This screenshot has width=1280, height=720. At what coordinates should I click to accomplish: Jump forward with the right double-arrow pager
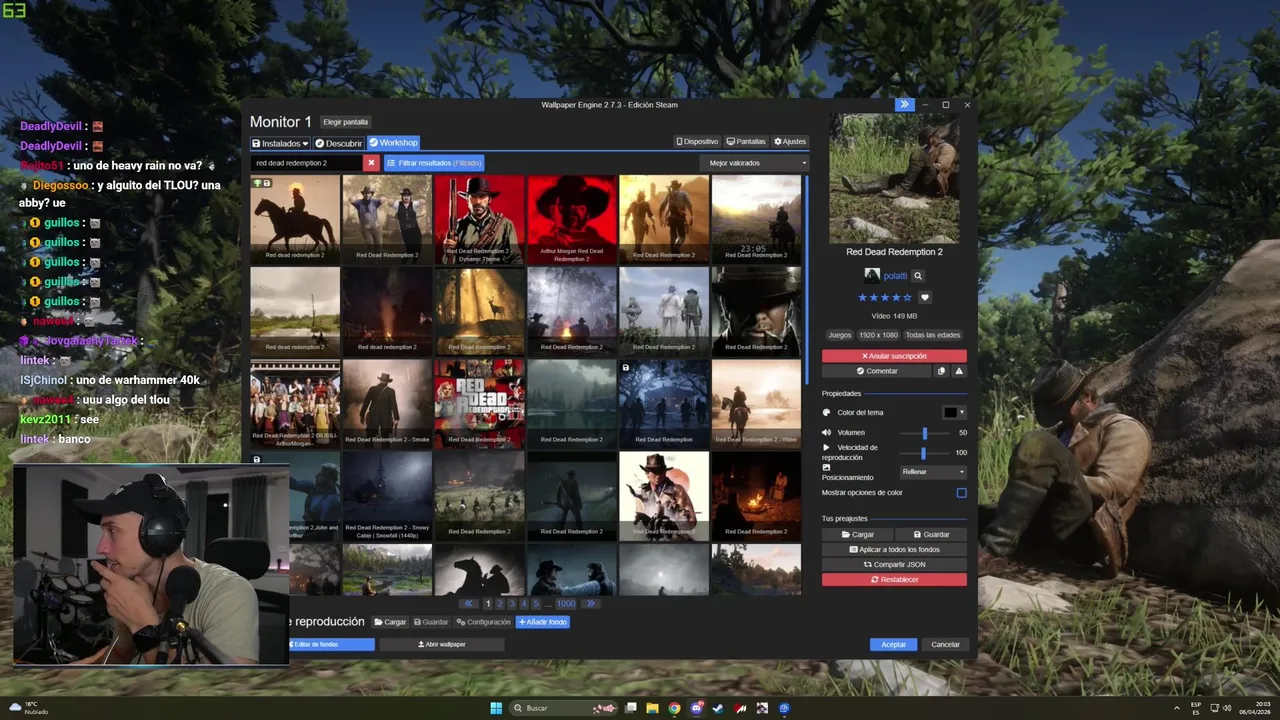pos(590,604)
